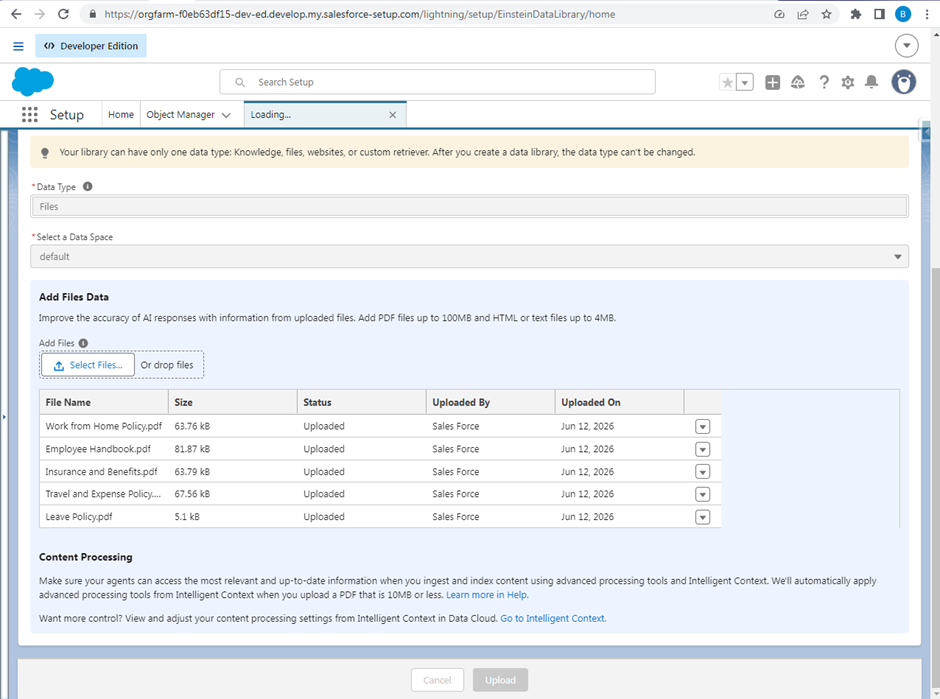Image resolution: width=940 pixels, height=699 pixels.
Task: Open the browser extensions puzzle icon
Action: pos(855,14)
